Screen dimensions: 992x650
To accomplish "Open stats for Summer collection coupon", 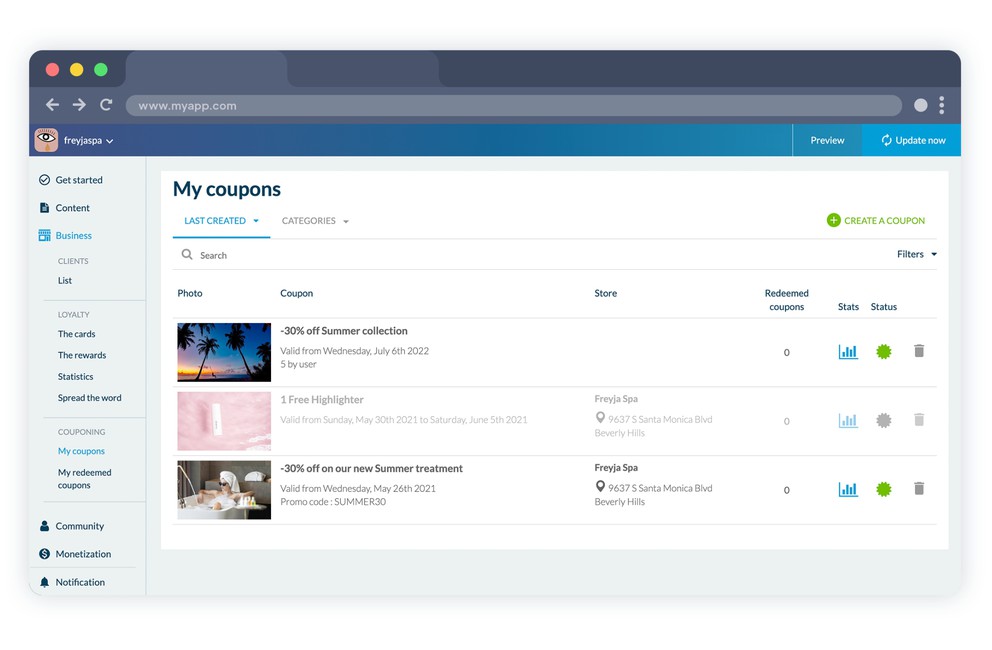I will pyautogui.click(x=848, y=352).
